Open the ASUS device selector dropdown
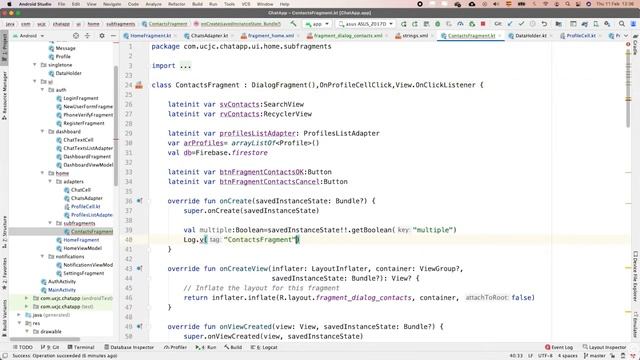The width and height of the screenshot is (640, 360). click(x=366, y=24)
